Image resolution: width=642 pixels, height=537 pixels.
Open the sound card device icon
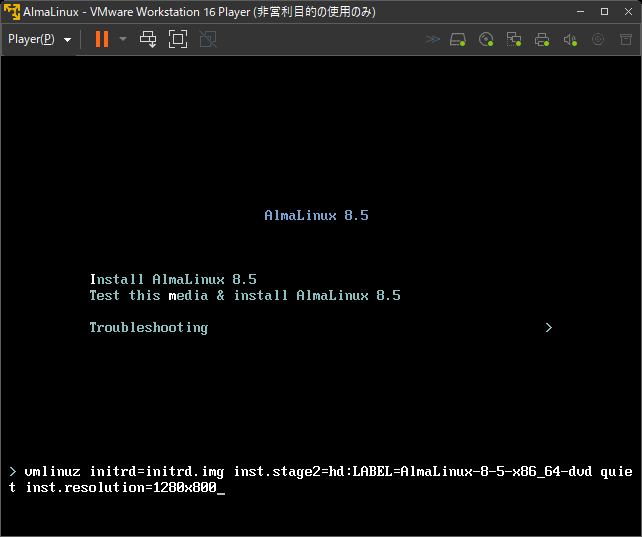click(x=570, y=40)
